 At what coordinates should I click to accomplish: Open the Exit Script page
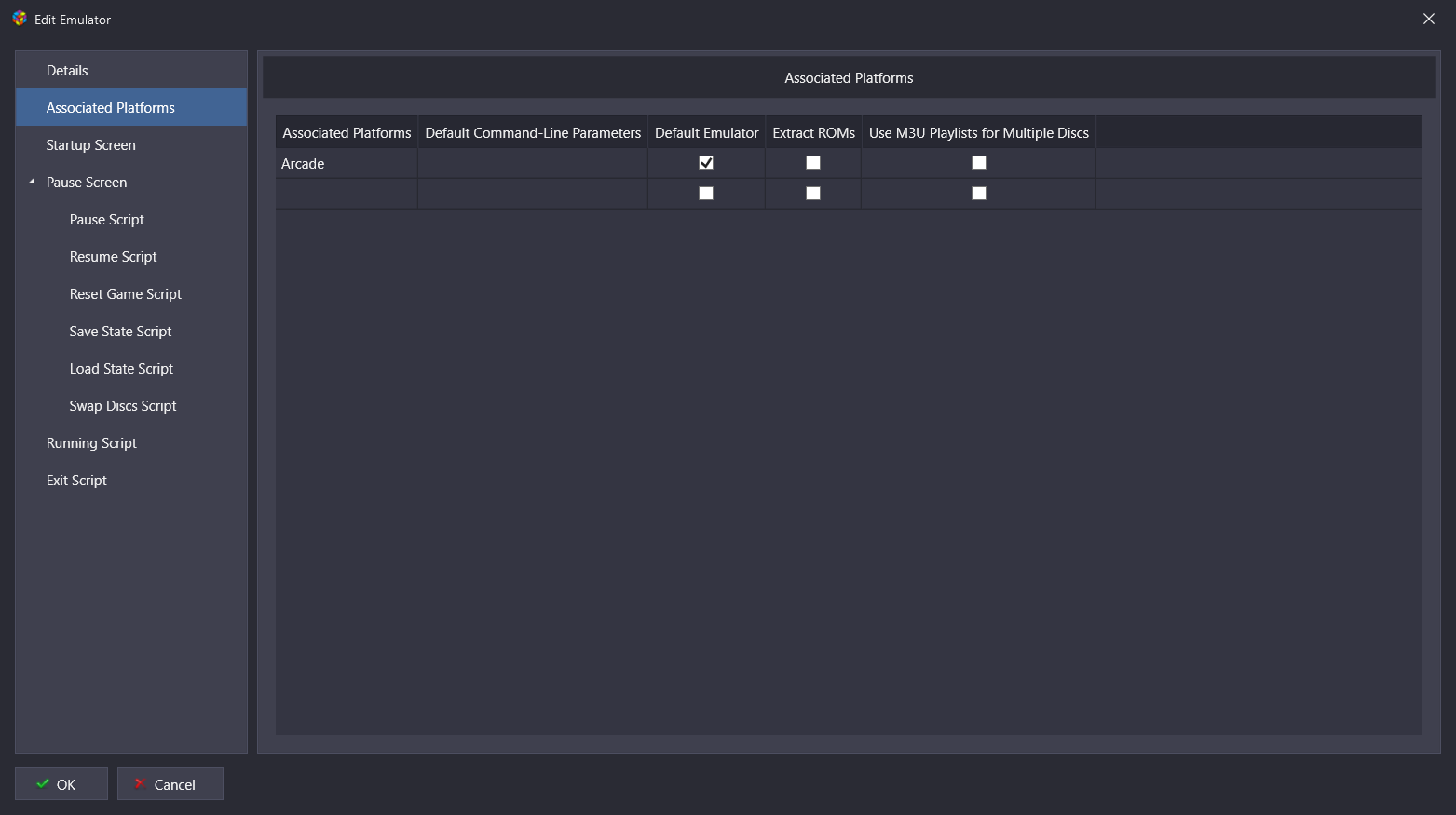point(131,481)
